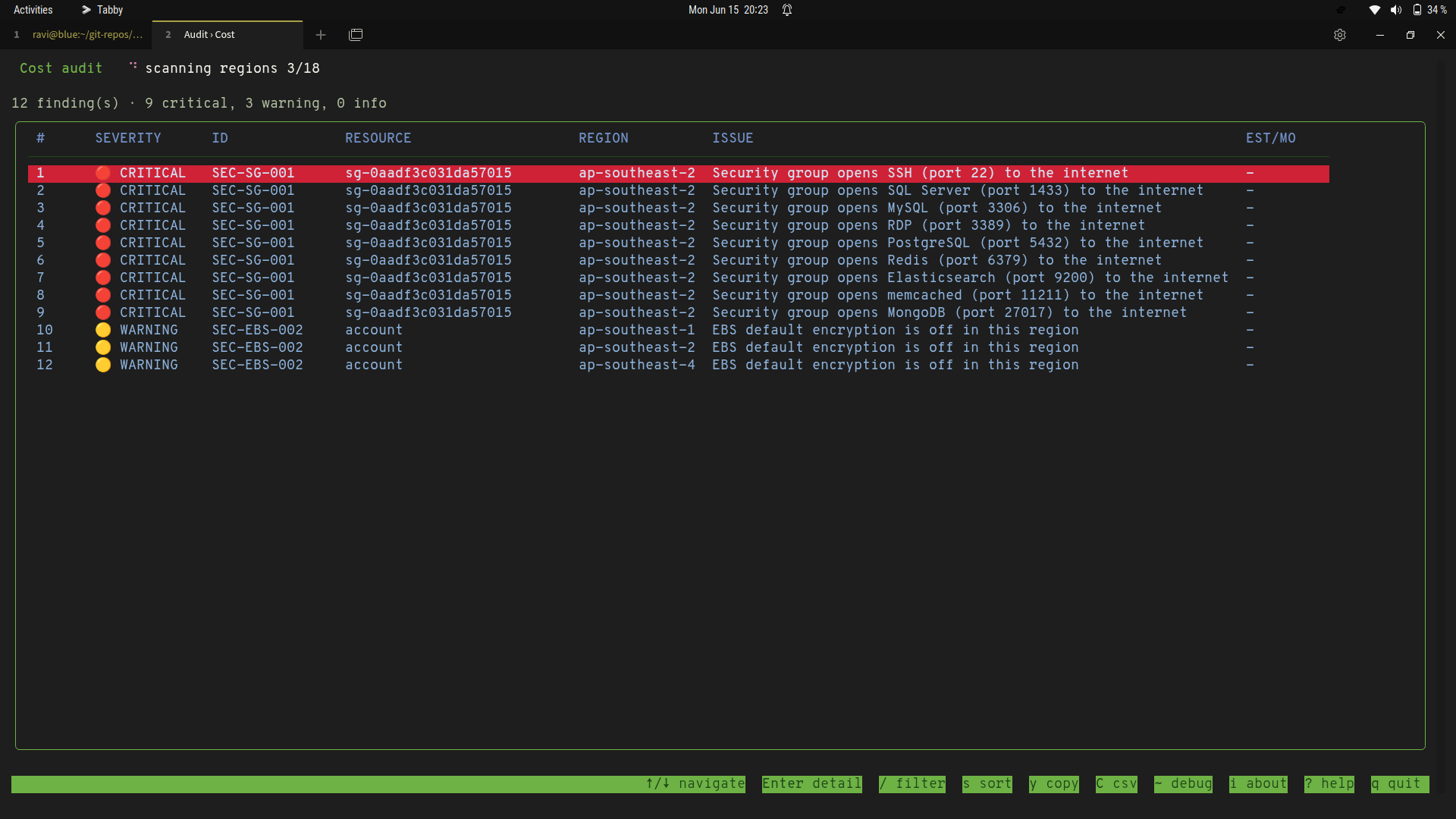Viewport: 1456px width, 819px height.
Task: Click the '~ debug' shortcut
Action: (1183, 783)
